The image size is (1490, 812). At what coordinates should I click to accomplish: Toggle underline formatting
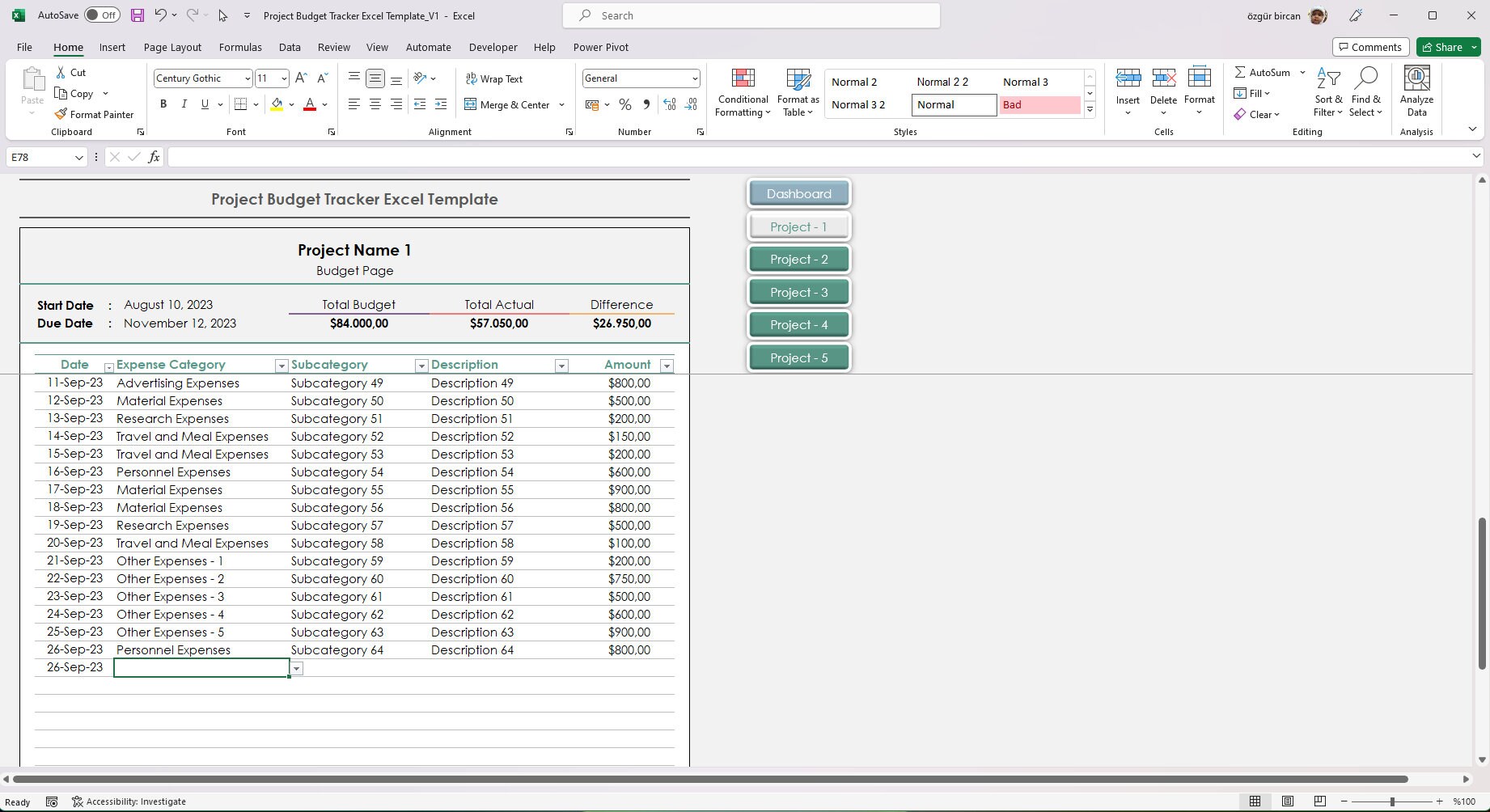point(204,104)
